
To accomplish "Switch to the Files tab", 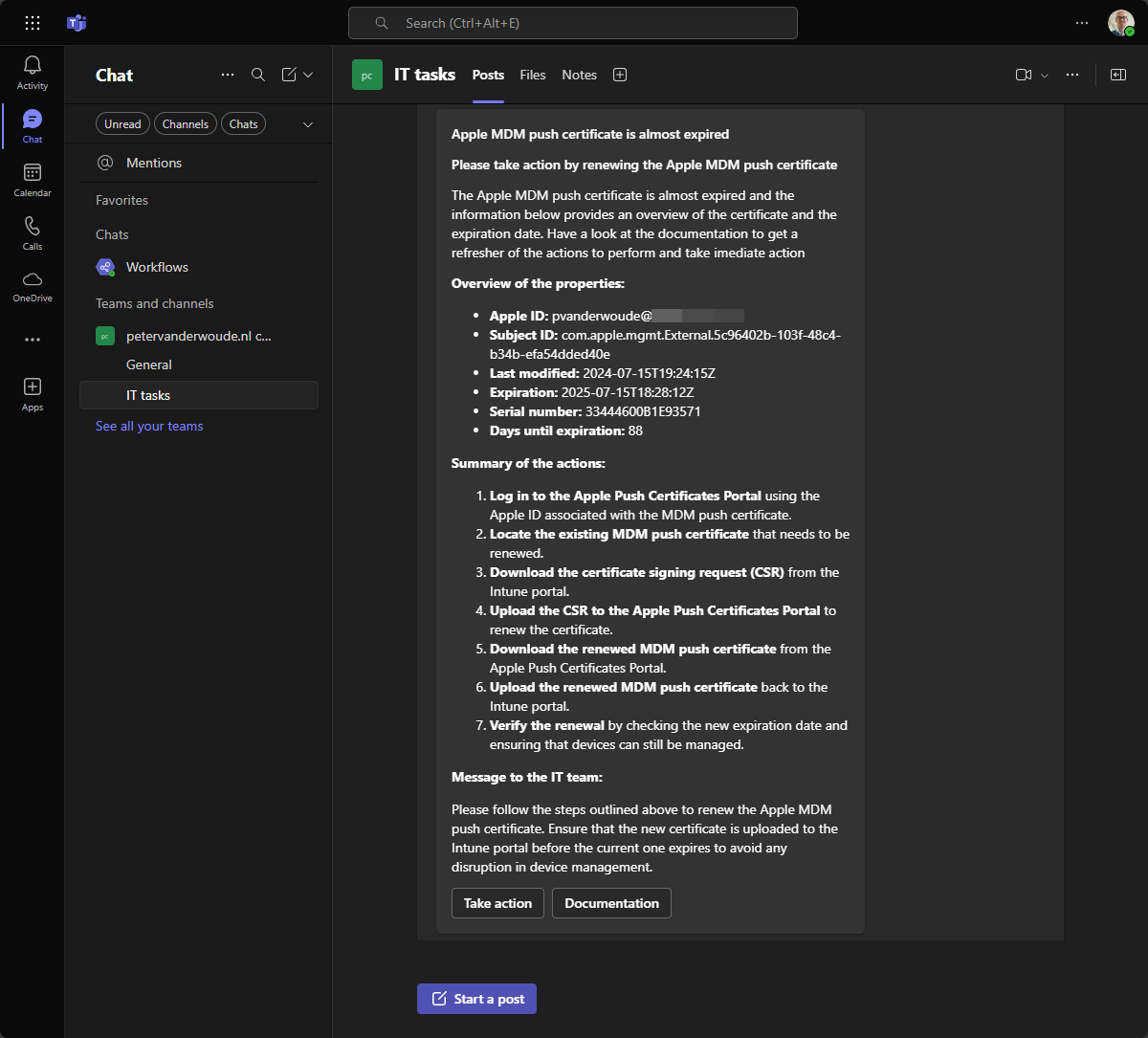I will pos(533,75).
